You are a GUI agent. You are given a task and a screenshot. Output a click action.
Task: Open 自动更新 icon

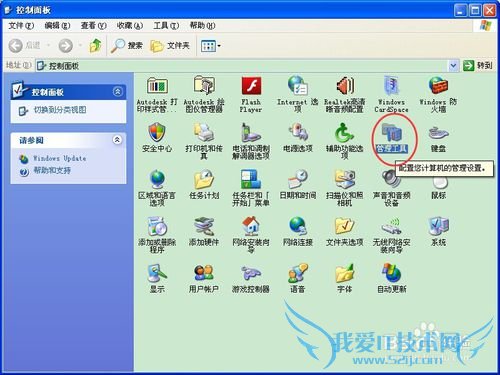(x=391, y=273)
